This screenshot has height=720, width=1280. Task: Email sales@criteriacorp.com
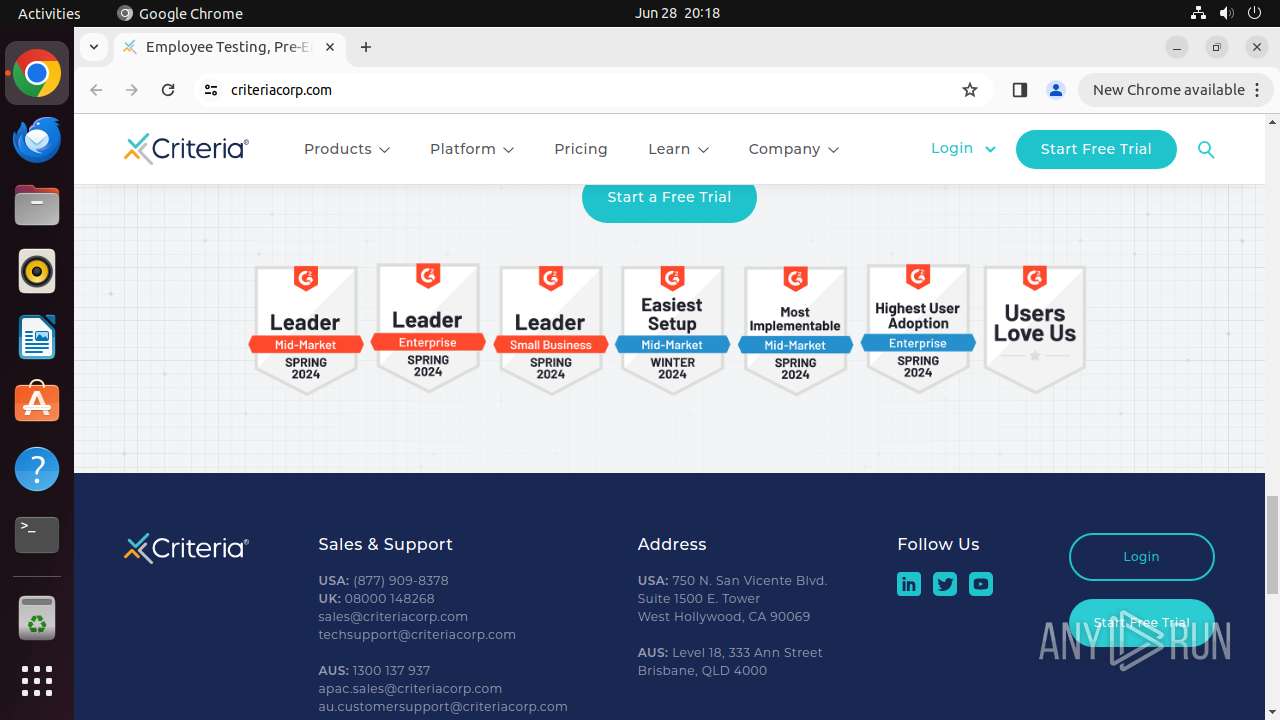pos(393,617)
